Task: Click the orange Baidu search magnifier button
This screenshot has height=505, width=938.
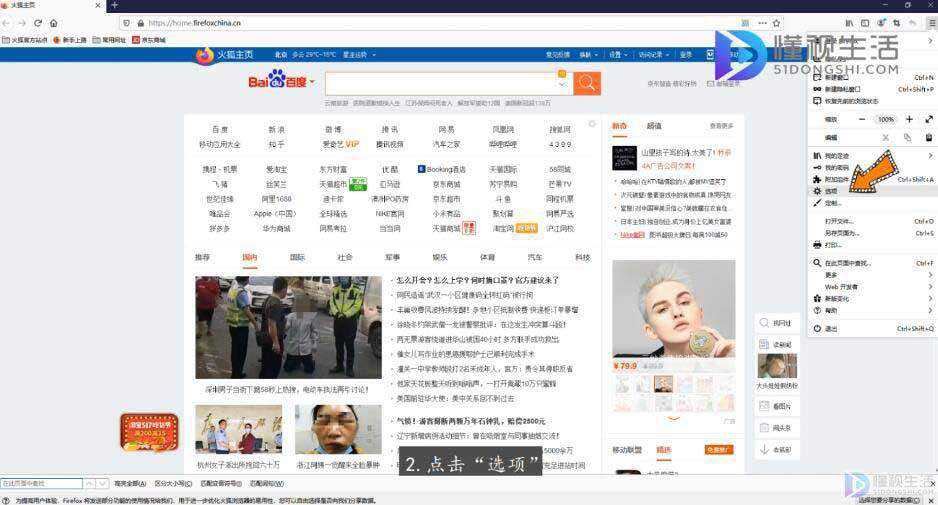Action: [587, 83]
